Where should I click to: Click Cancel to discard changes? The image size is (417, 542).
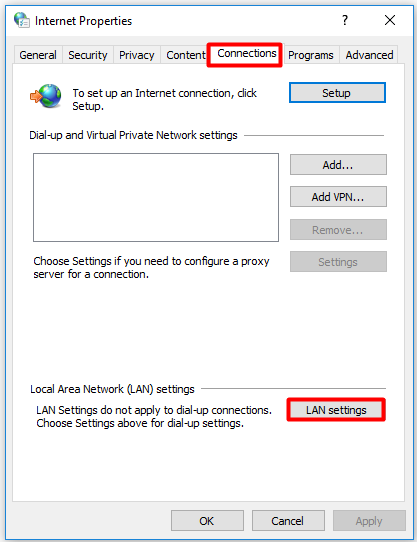point(288,521)
